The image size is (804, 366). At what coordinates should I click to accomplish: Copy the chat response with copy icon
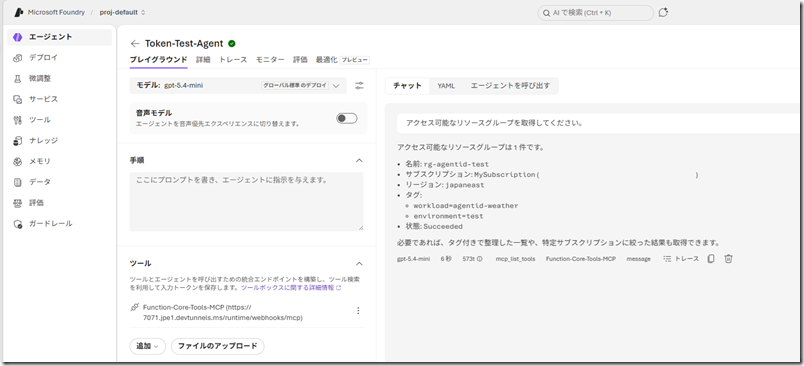711,259
